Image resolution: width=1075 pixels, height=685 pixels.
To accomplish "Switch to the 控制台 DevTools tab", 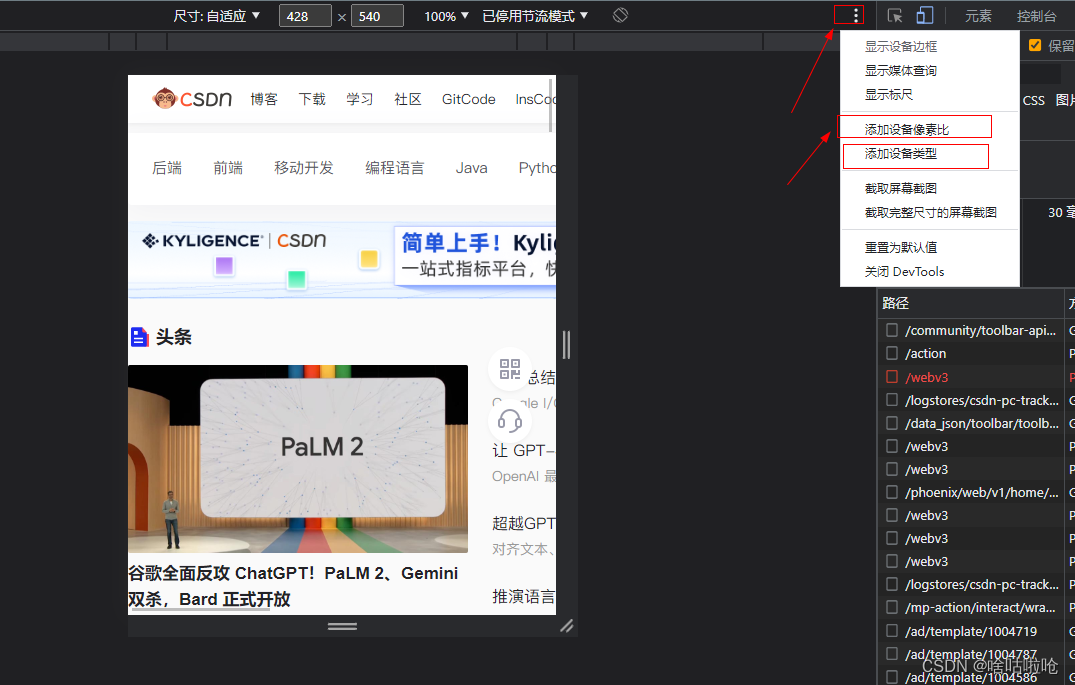I will [1037, 16].
